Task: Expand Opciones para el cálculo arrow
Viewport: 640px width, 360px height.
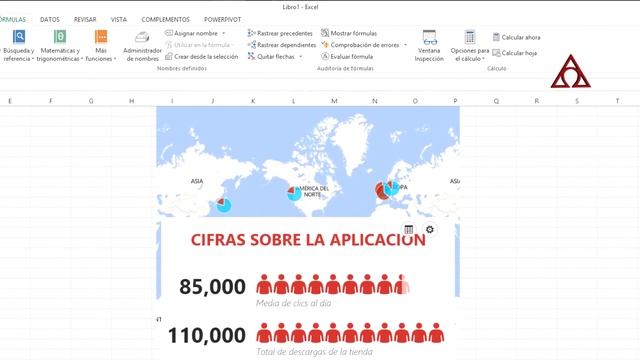Action: (484, 59)
